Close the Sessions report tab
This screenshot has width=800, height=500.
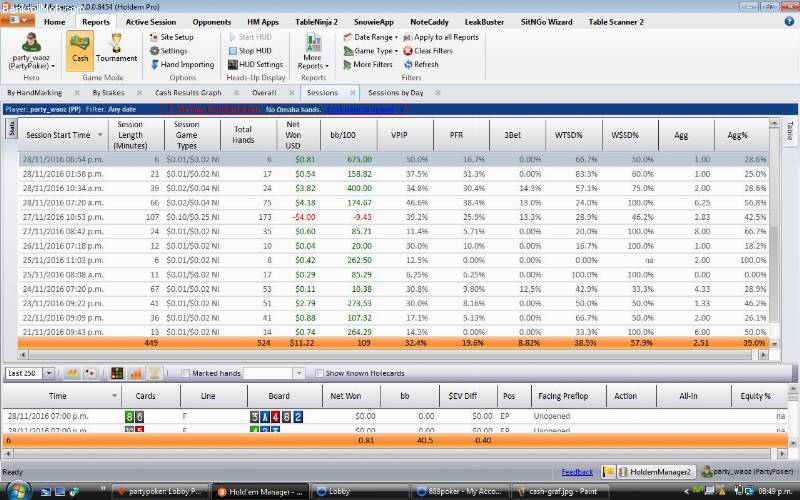pyautogui.click(x=353, y=93)
